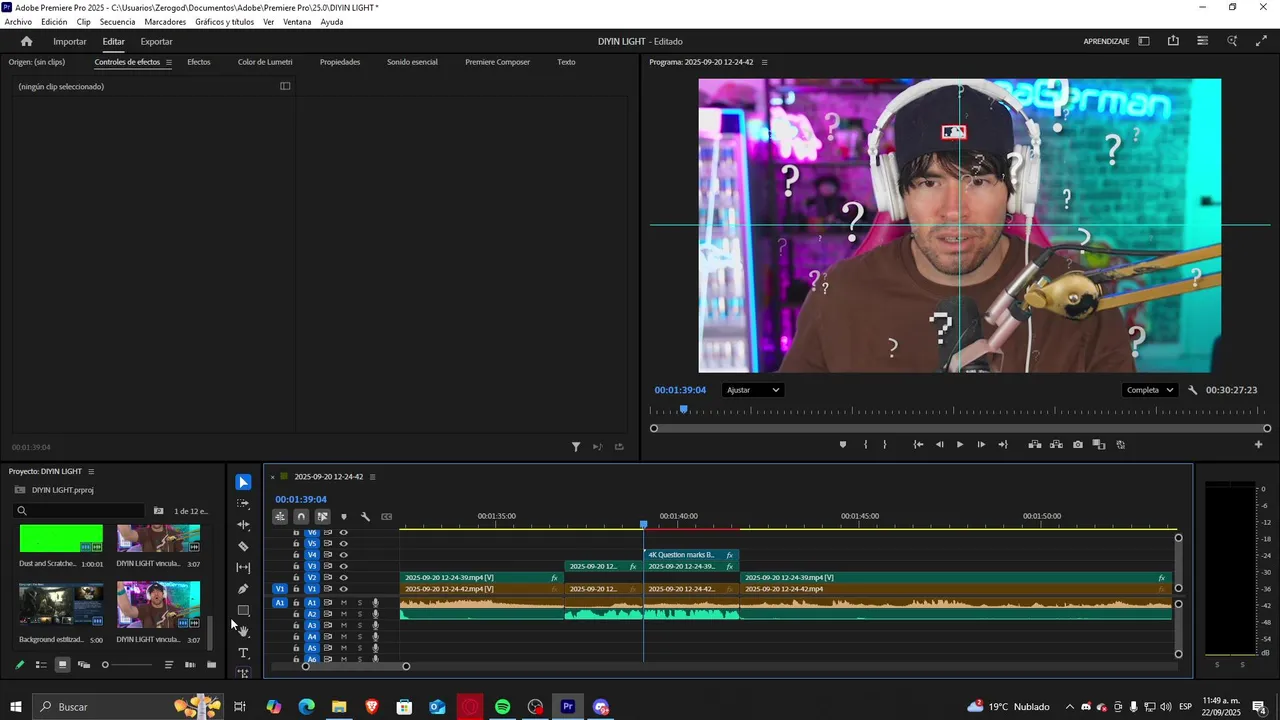1280x720 pixels.
Task: Open Program monitor button editor plus
Action: click(1258, 445)
